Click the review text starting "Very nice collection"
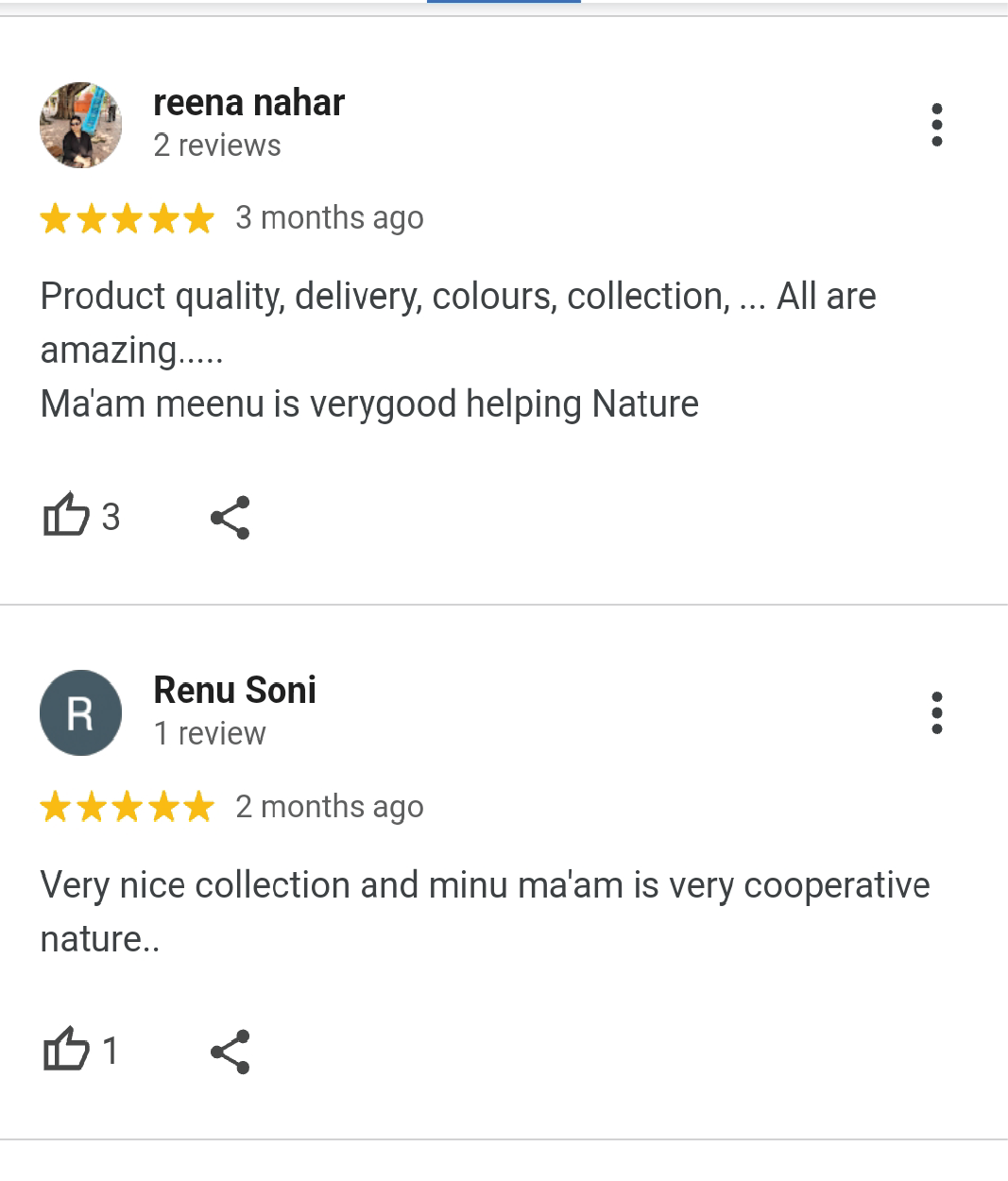The image size is (1008, 1181). tap(484, 912)
